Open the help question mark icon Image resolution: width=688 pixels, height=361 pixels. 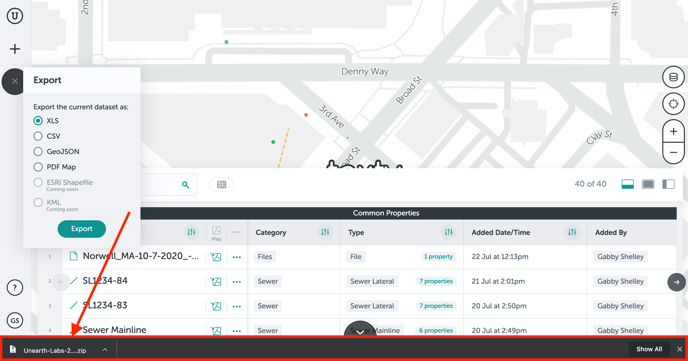click(15, 288)
